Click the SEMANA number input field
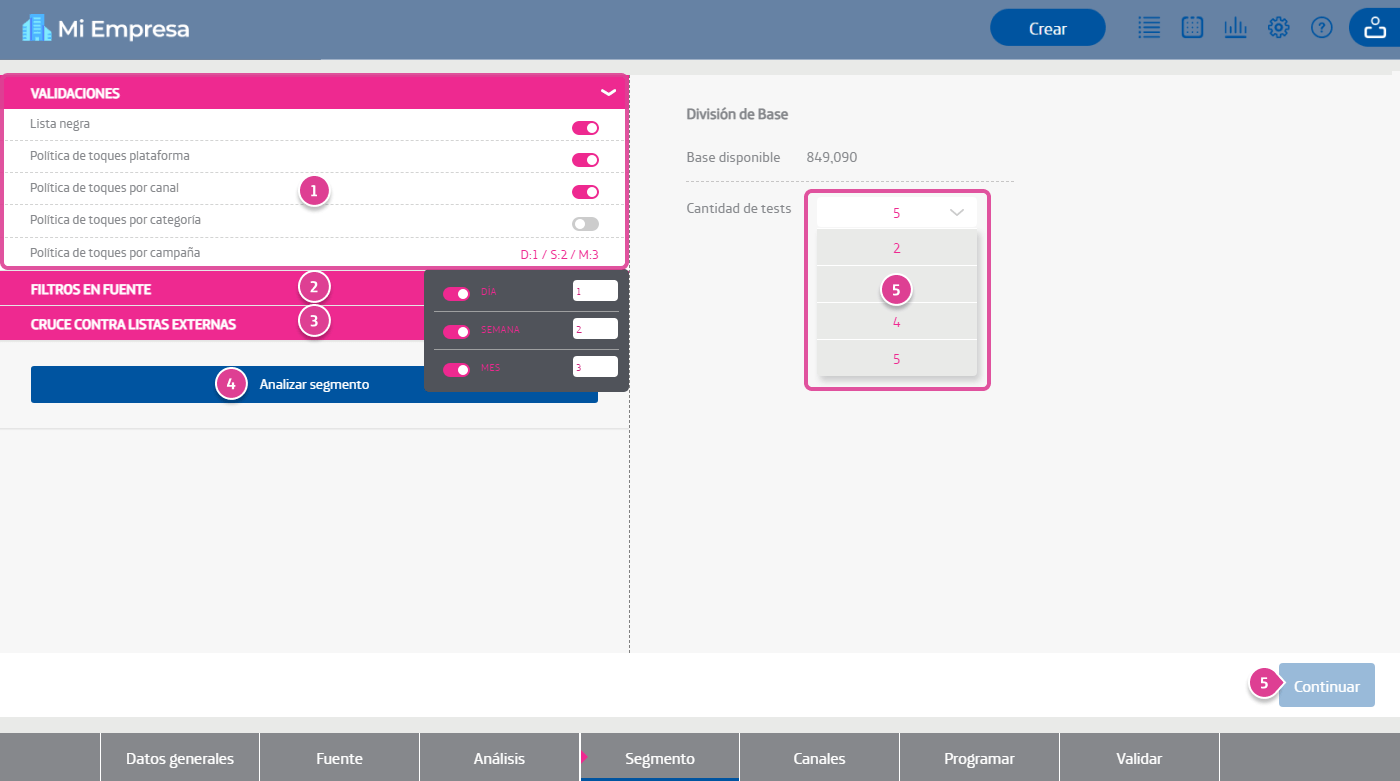The width and height of the screenshot is (1400, 781). (x=595, y=329)
